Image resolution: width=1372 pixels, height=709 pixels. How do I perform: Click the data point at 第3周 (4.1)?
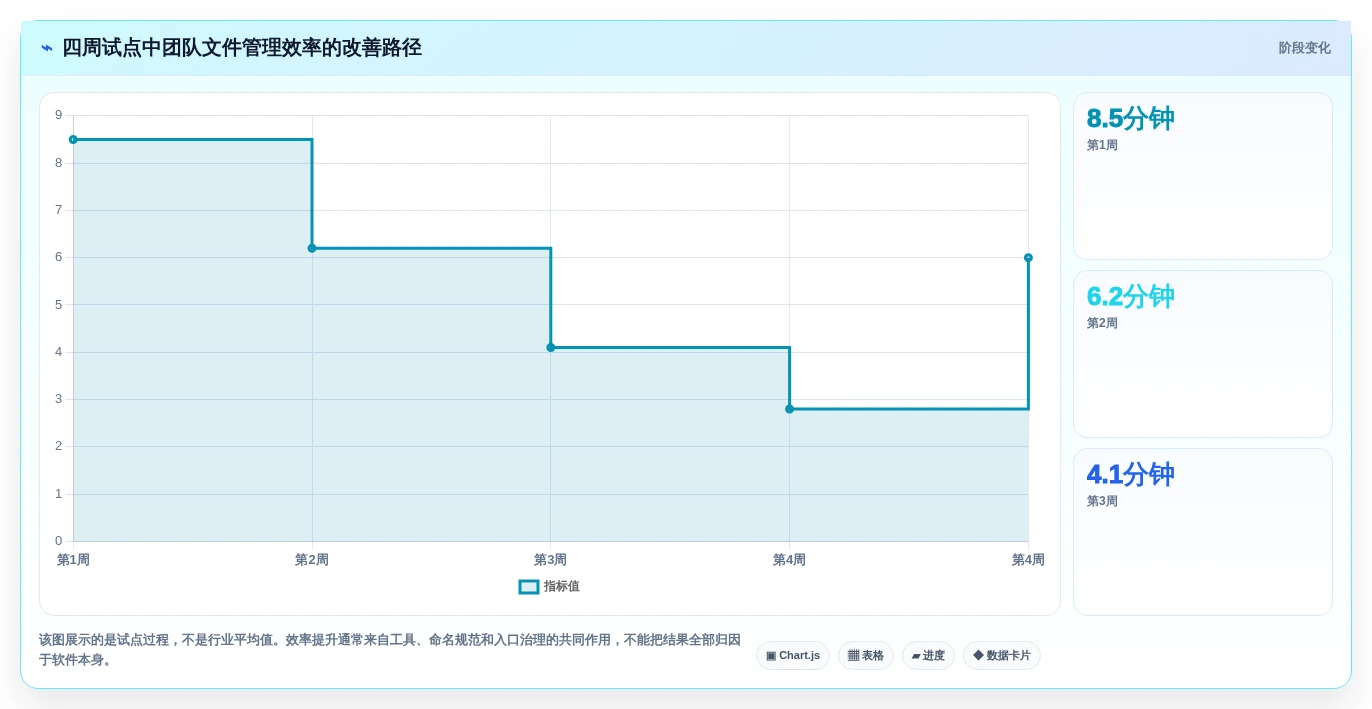(x=551, y=347)
